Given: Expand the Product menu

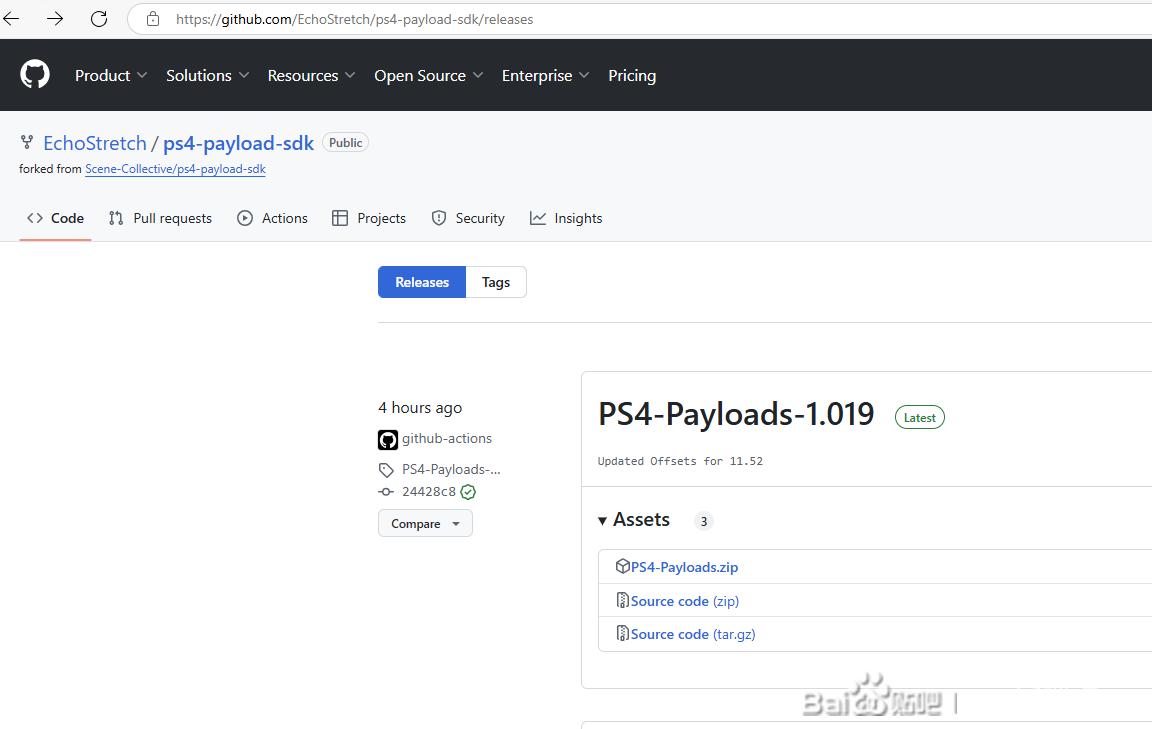Looking at the screenshot, I should (x=111, y=76).
